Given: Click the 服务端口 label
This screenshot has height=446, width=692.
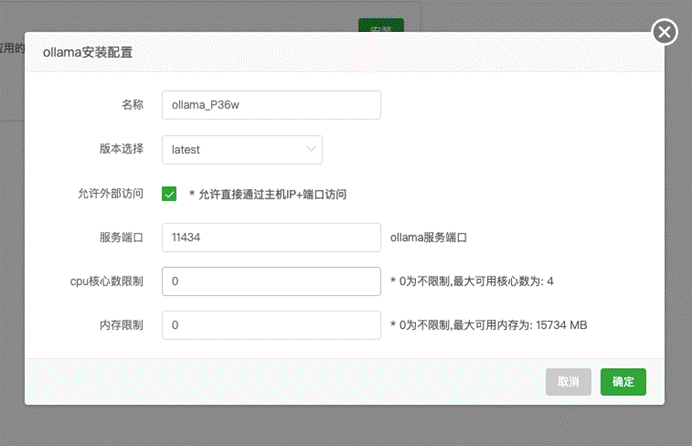Looking at the screenshot, I should [121, 237].
